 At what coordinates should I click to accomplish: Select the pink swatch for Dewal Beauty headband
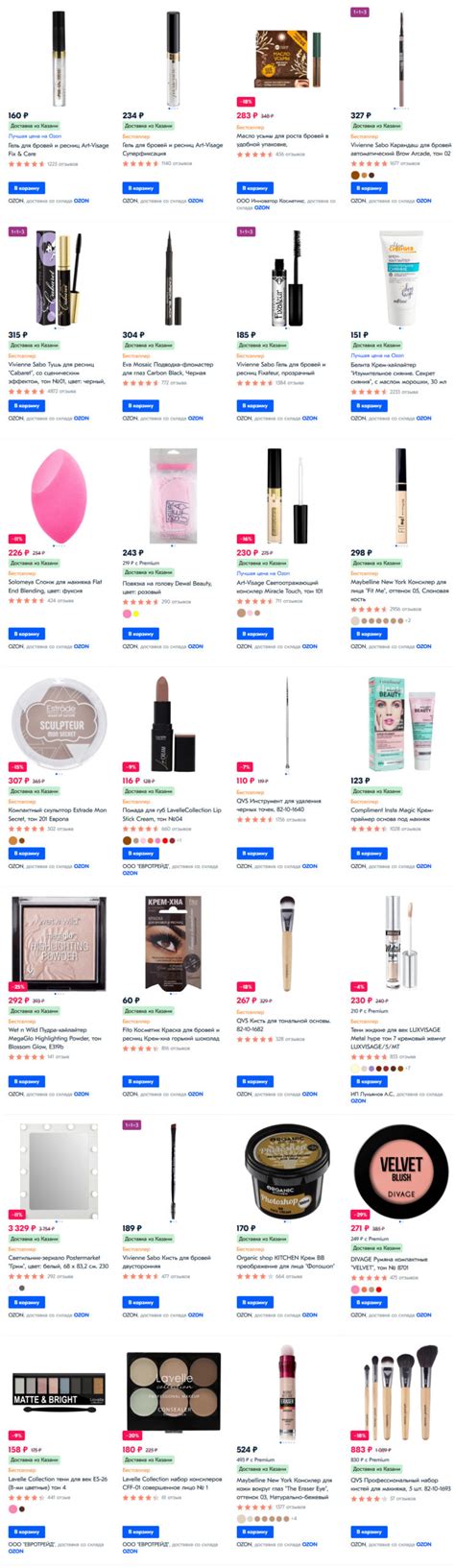[126, 613]
